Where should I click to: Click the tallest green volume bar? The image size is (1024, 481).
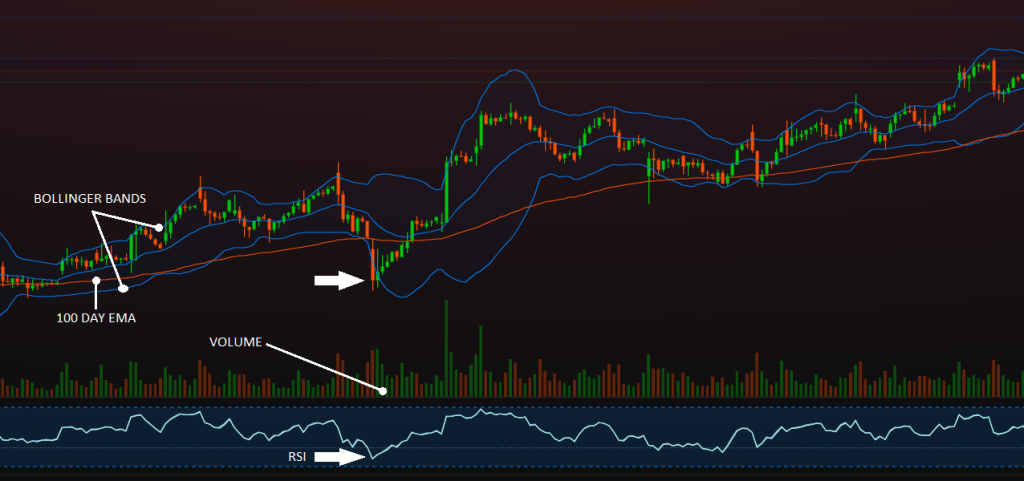[446, 348]
